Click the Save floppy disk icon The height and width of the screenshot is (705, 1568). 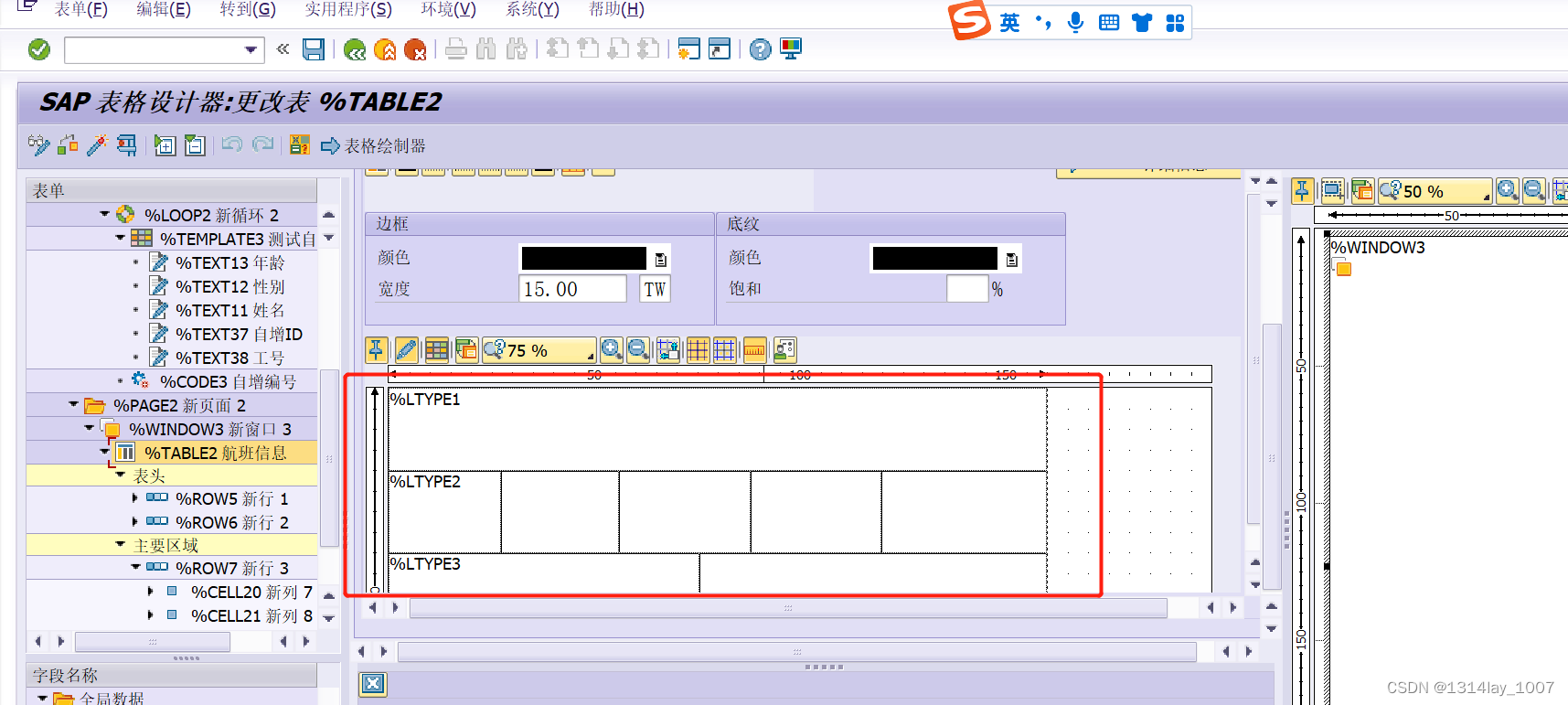tap(314, 49)
